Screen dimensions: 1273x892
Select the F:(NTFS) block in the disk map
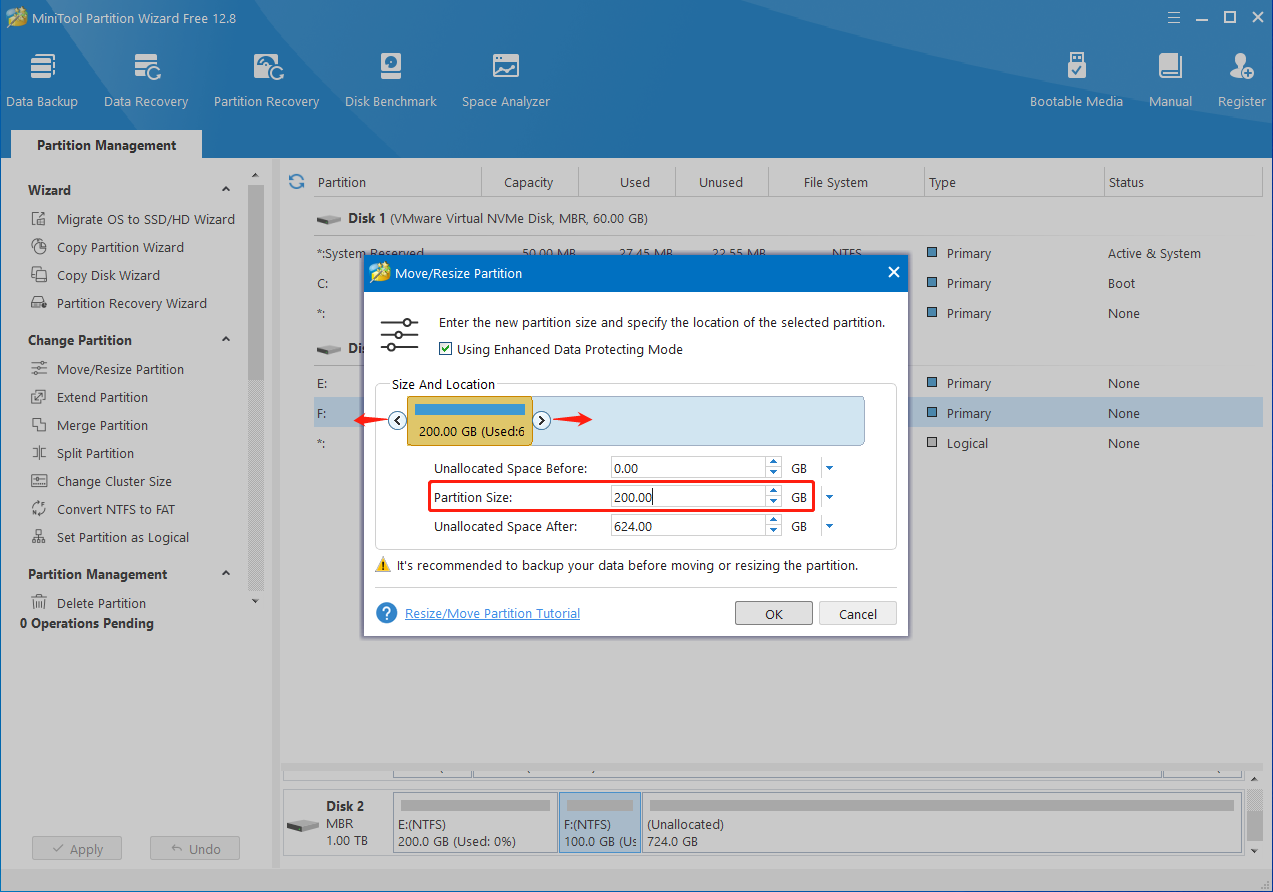point(600,823)
